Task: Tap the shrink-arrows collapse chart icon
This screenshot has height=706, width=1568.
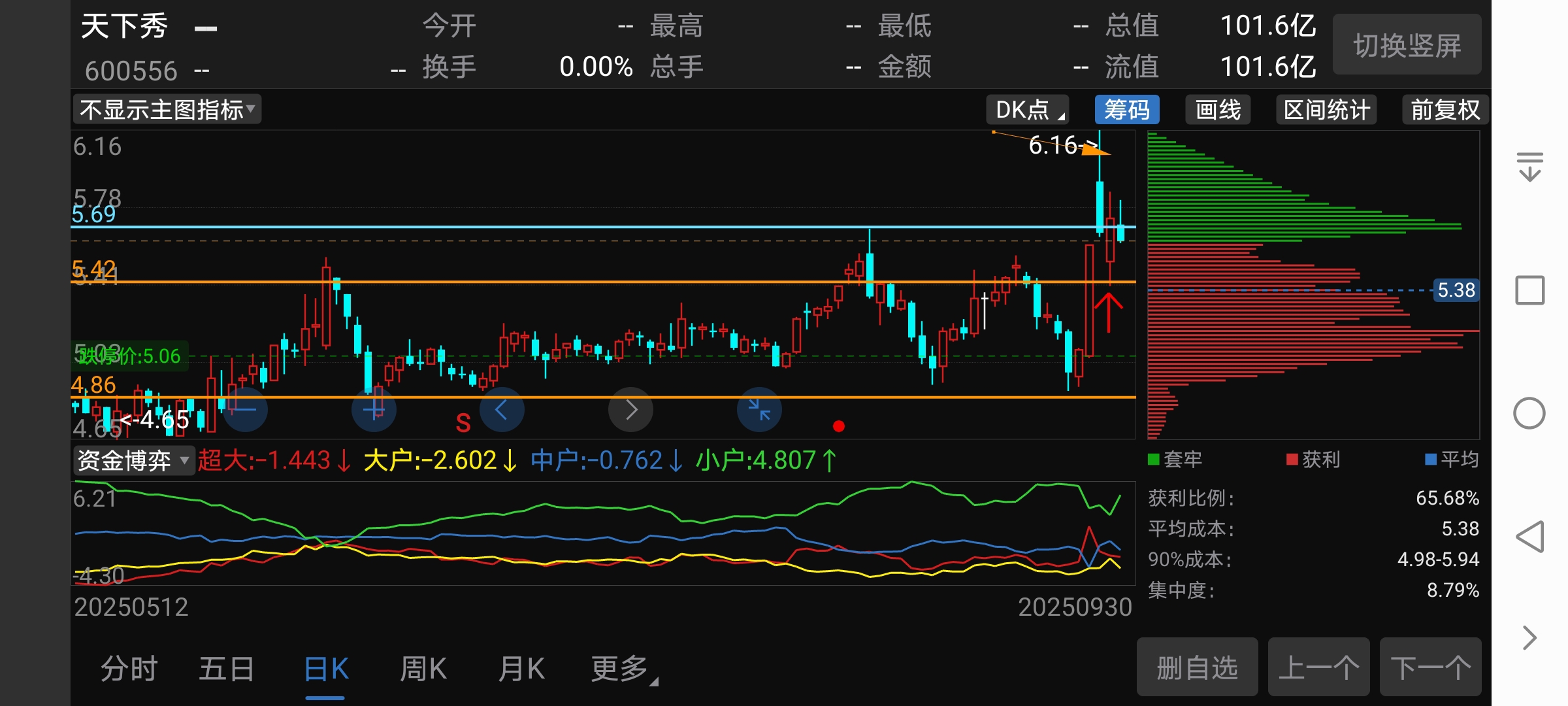Action: coord(759,410)
